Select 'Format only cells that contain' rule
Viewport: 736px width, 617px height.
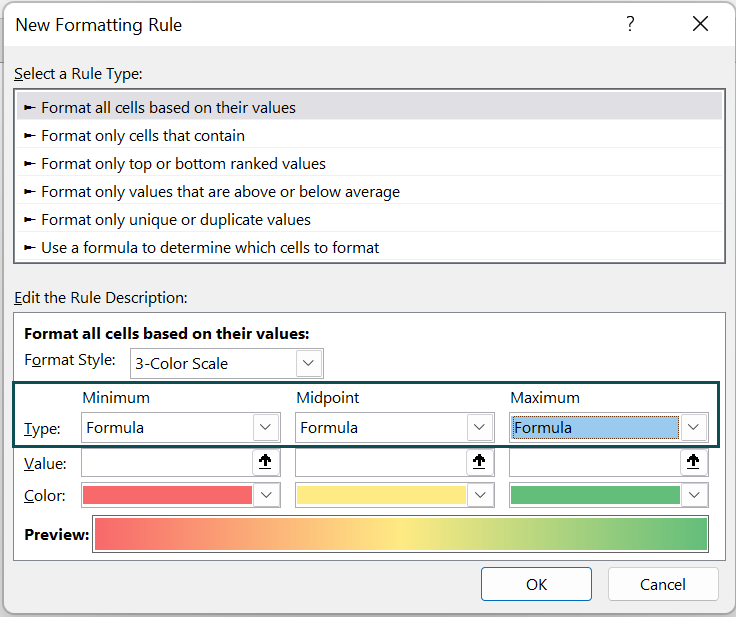(x=369, y=135)
